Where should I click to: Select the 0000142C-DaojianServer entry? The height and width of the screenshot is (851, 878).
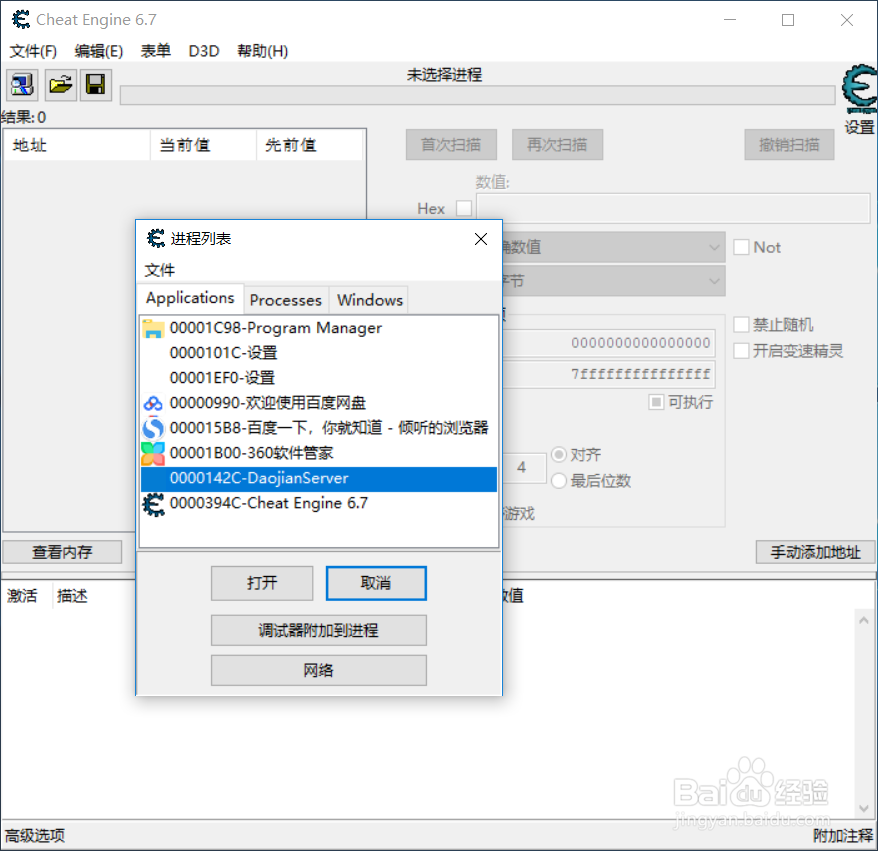[319, 479]
